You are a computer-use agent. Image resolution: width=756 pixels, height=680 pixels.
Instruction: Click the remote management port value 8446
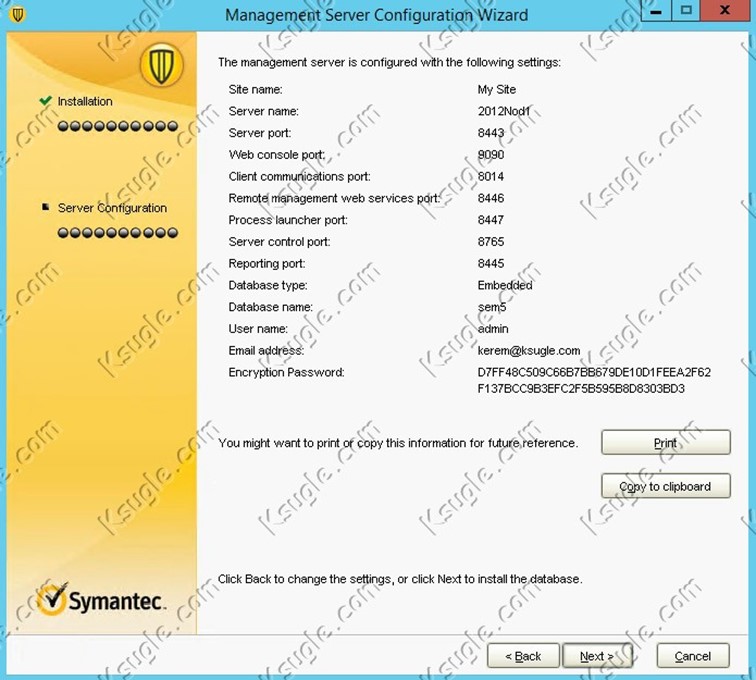pos(491,198)
